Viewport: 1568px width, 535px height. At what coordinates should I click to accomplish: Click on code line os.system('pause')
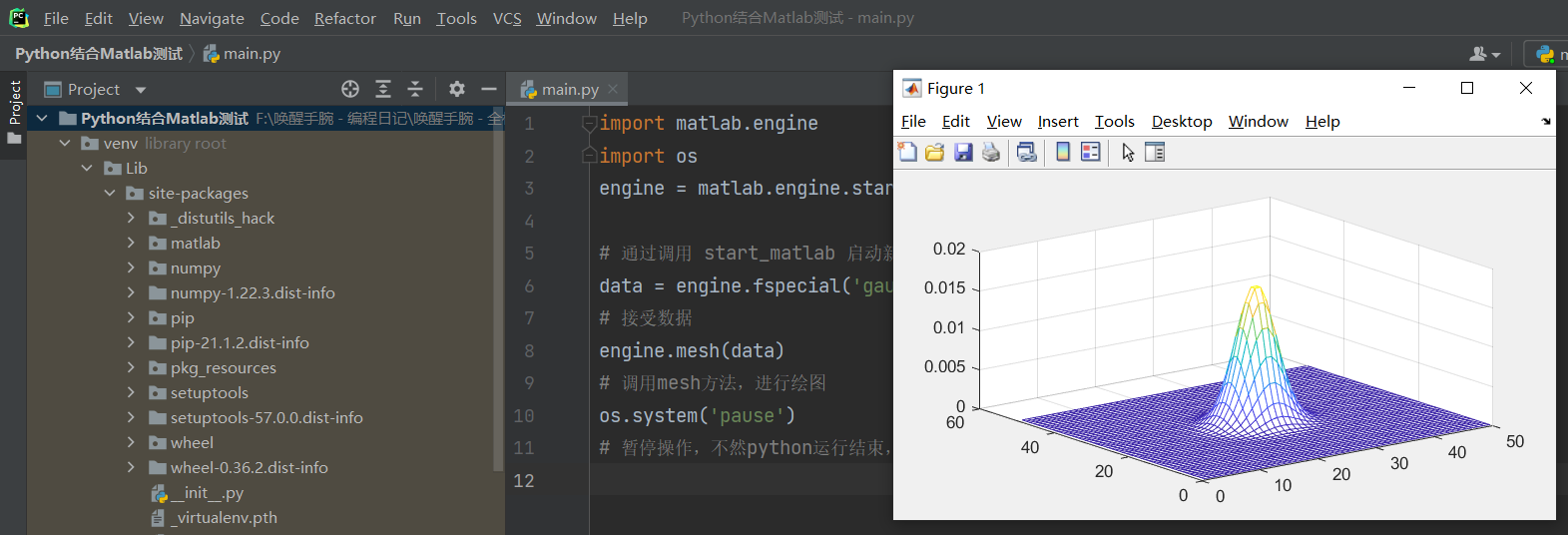[x=697, y=415]
